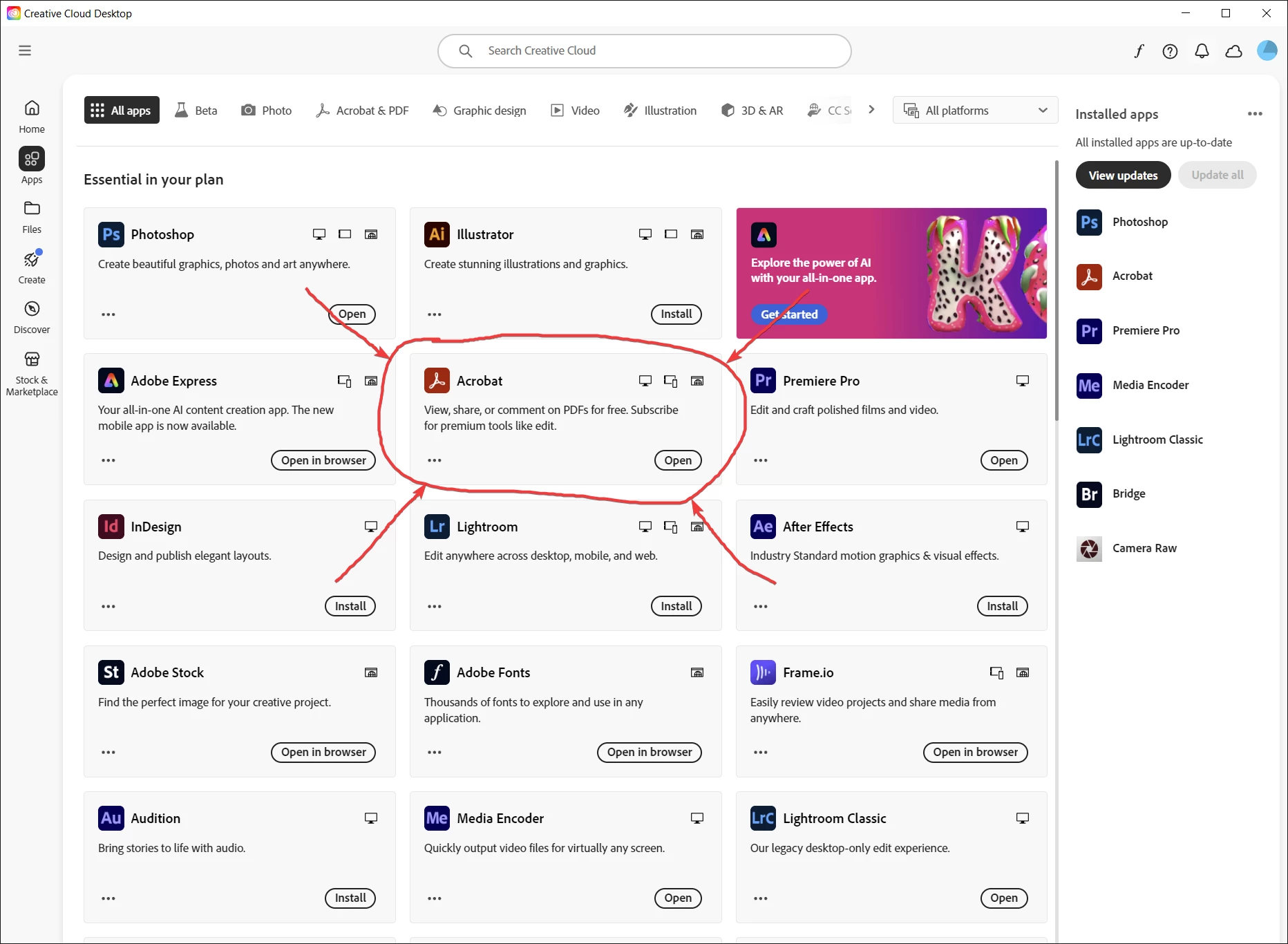Click the Illustrator card app icon
Viewport: 1288px width, 944px height.
437,234
